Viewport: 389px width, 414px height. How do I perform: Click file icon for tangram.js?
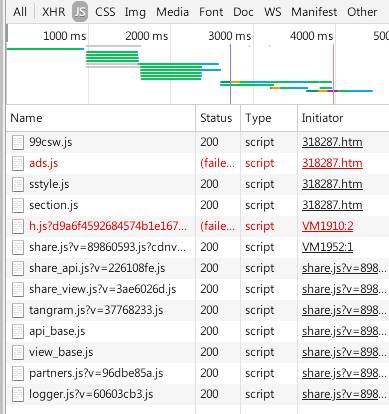(x=18, y=310)
